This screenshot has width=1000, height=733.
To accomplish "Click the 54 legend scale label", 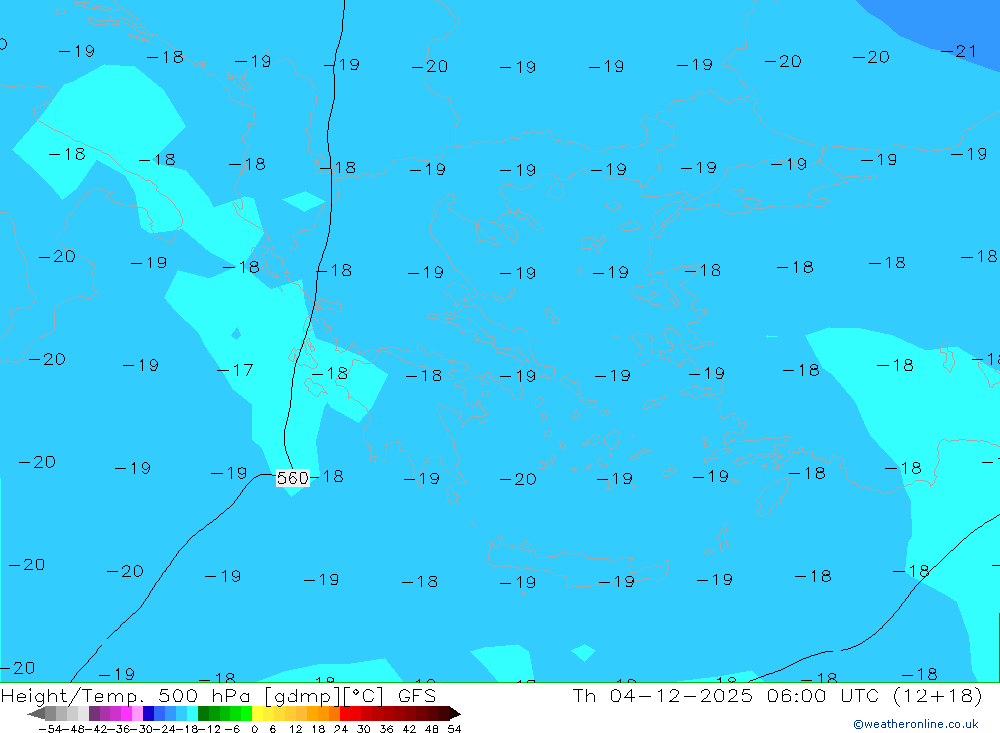I will (454, 729).
